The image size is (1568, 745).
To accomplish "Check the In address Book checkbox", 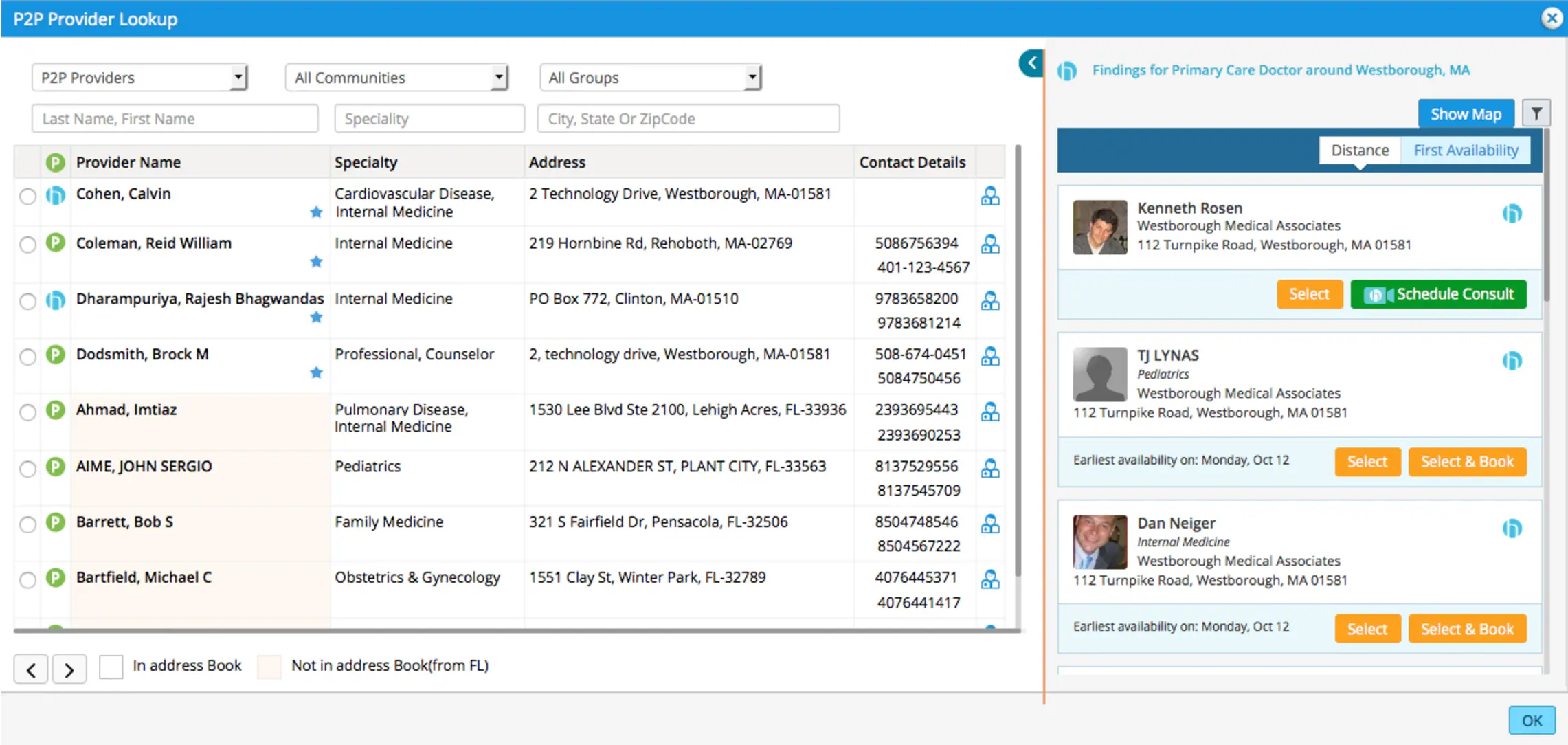I will 111,666.
